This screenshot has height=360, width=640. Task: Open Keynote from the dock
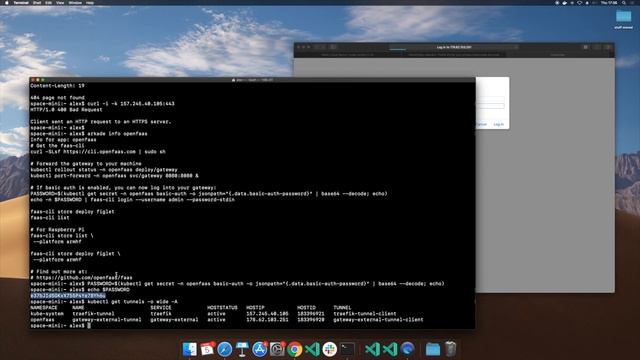242,349
